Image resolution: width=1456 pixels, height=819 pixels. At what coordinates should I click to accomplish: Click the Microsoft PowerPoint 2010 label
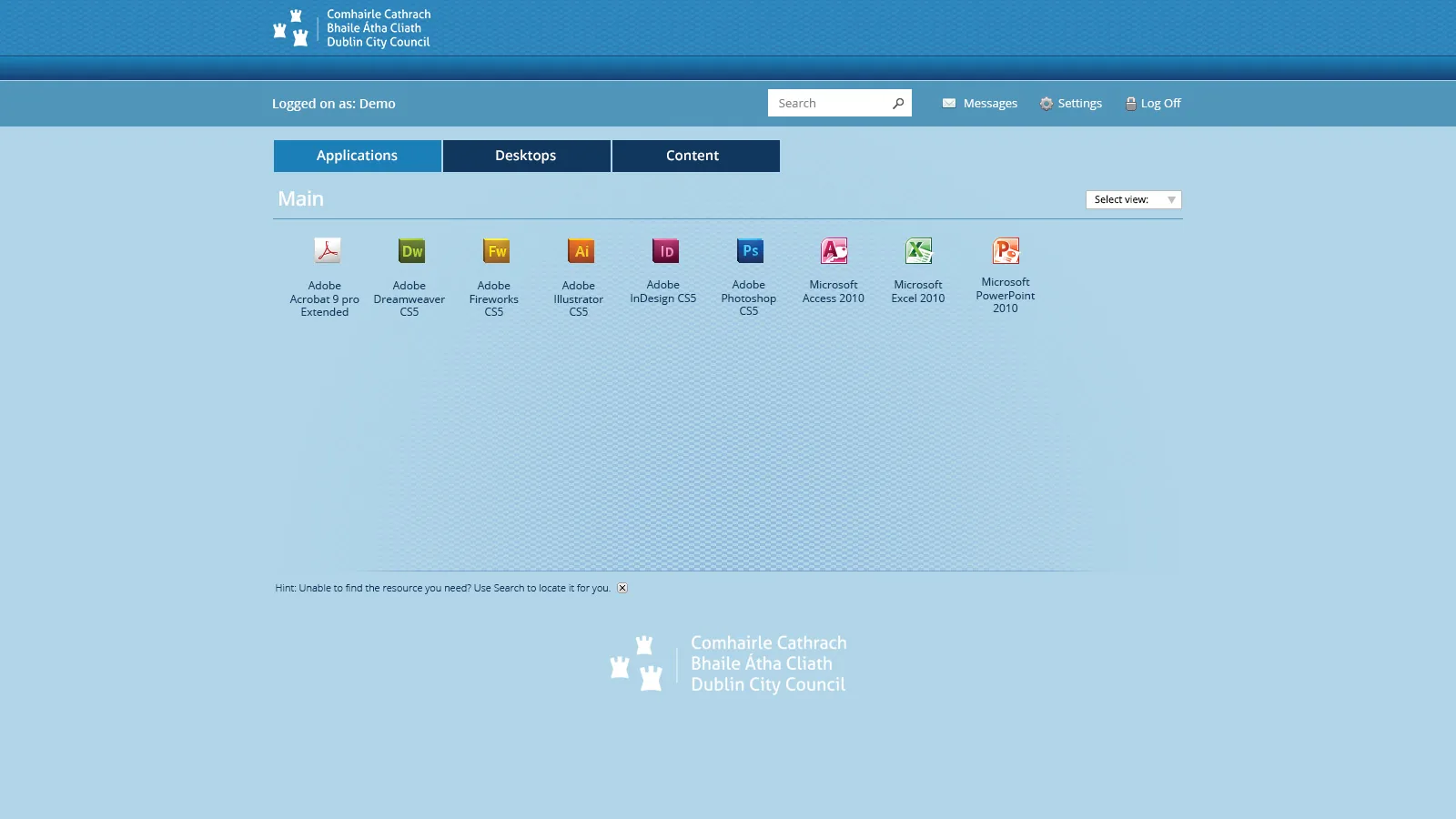click(x=1006, y=295)
